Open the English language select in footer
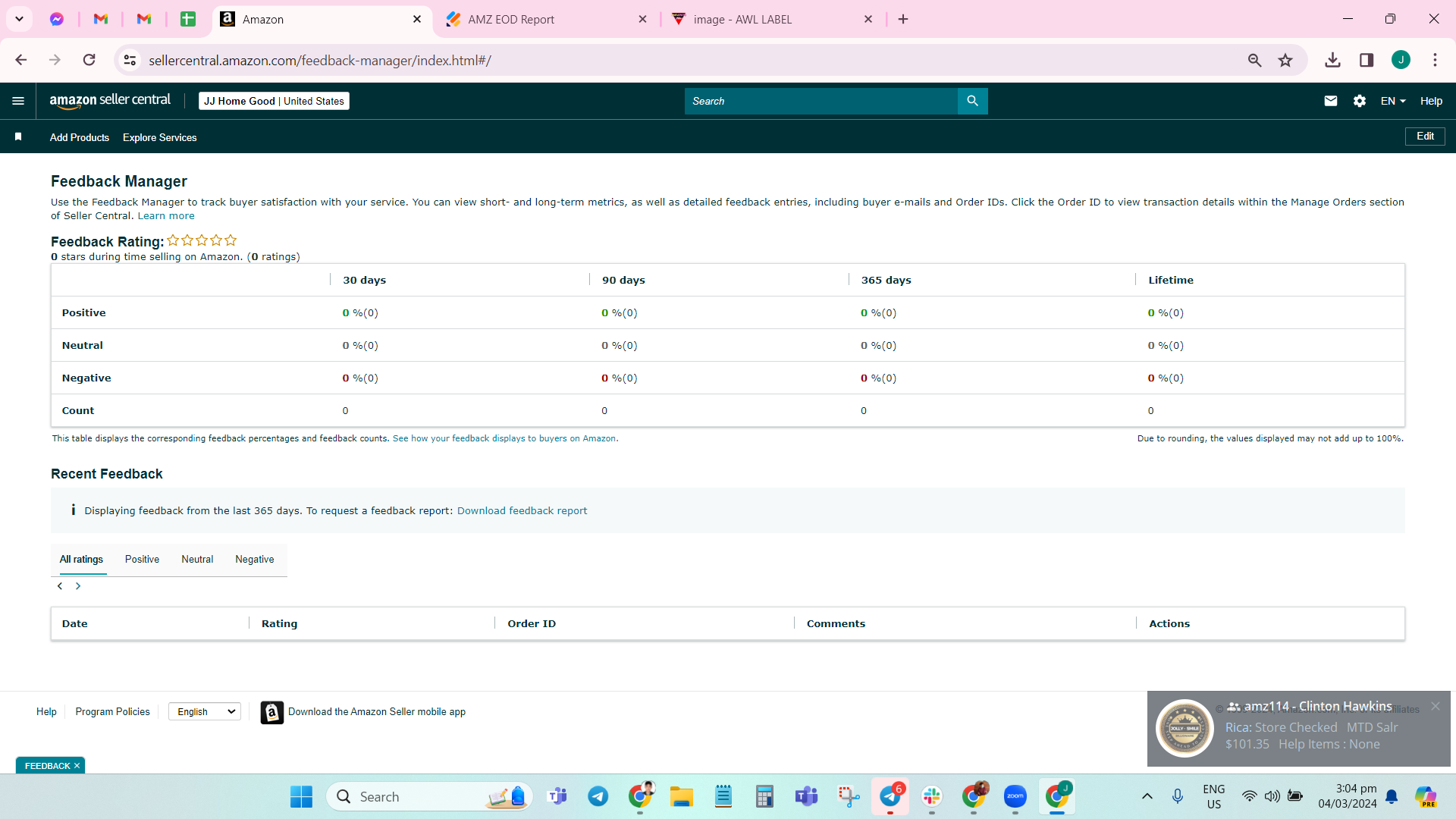The image size is (1456, 819). point(205,711)
